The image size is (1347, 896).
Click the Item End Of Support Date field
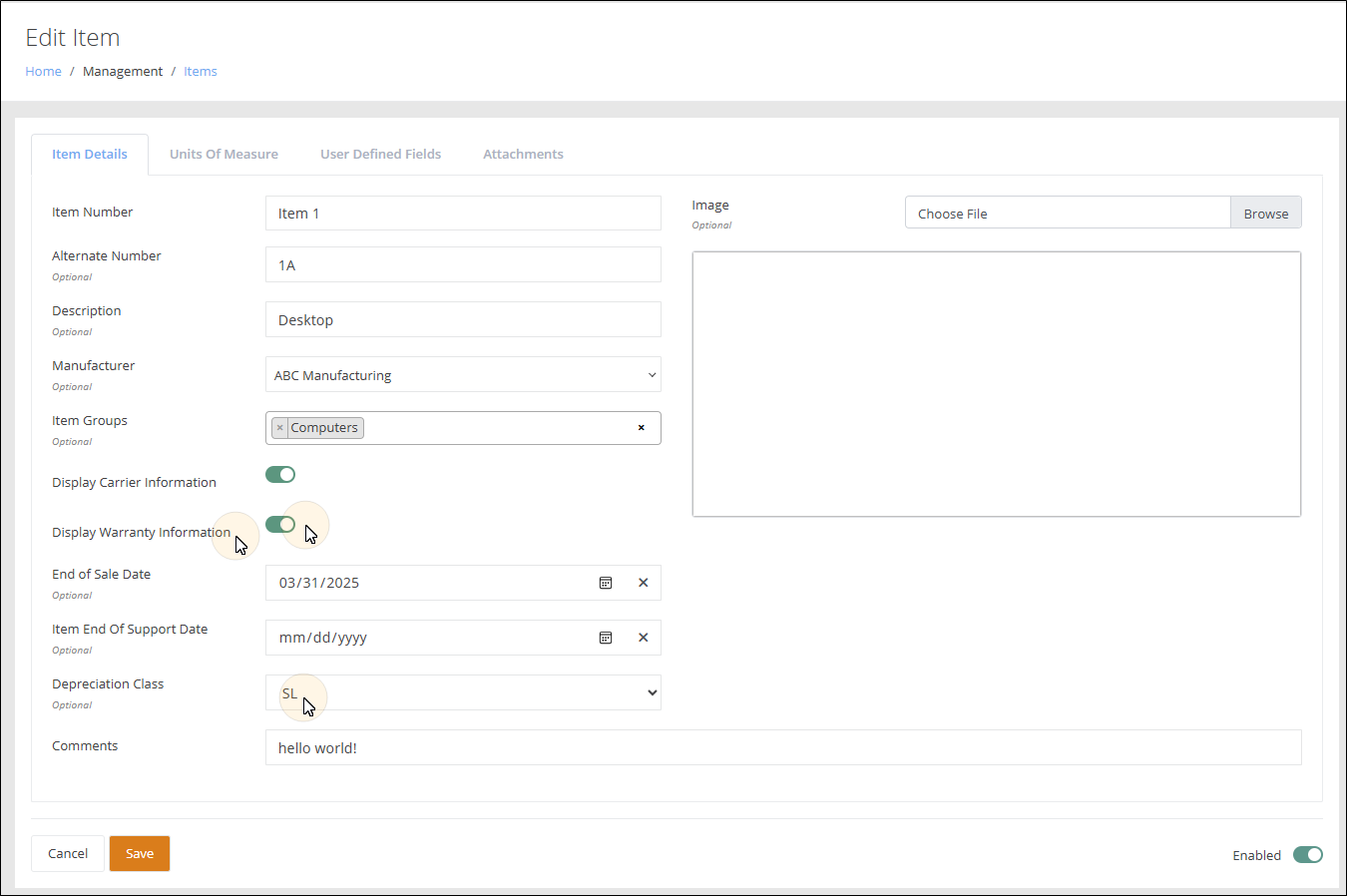[463, 638]
